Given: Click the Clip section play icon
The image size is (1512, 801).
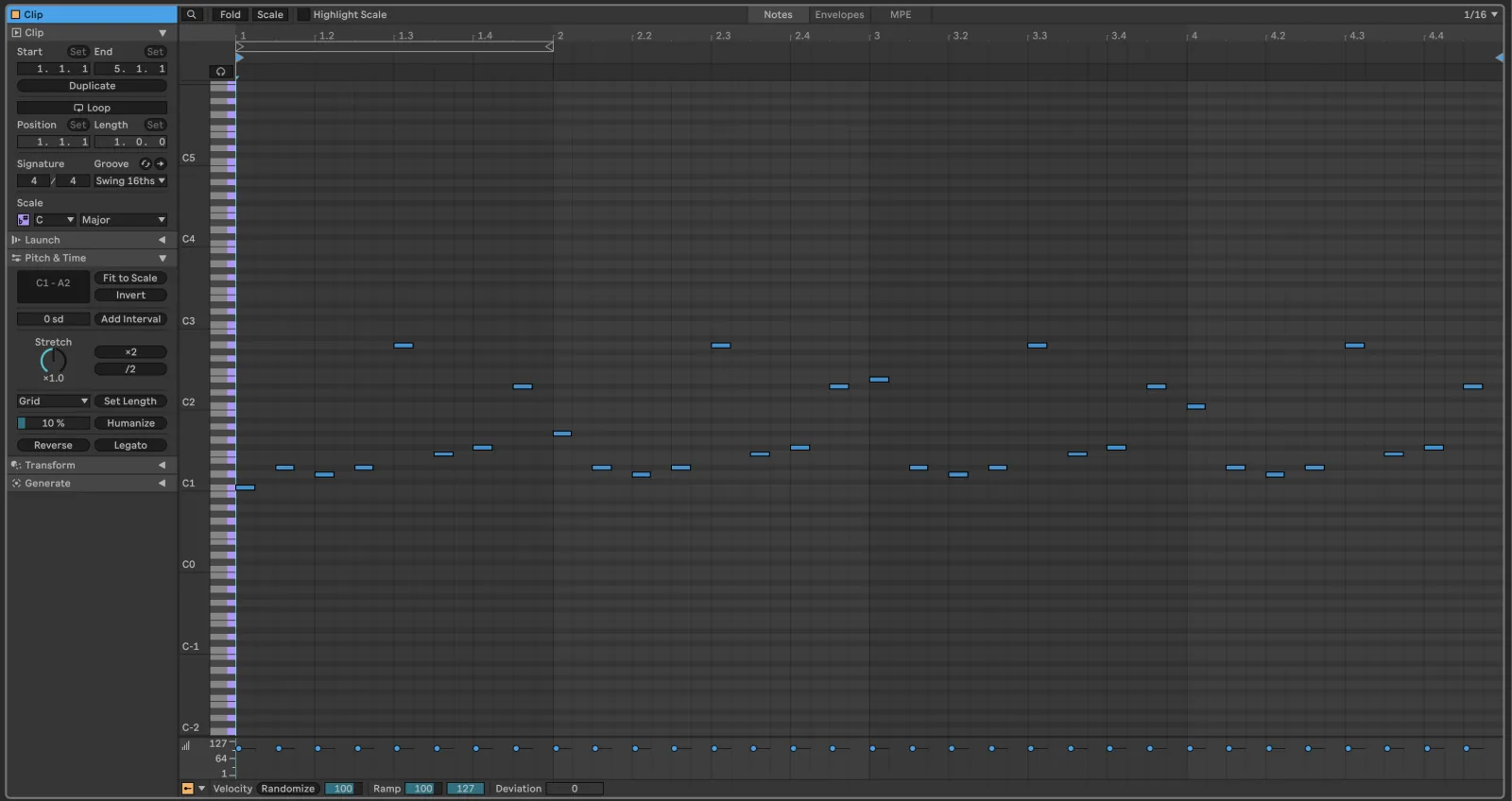Looking at the screenshot, I should pyautogui.click(x=16, y=32).
